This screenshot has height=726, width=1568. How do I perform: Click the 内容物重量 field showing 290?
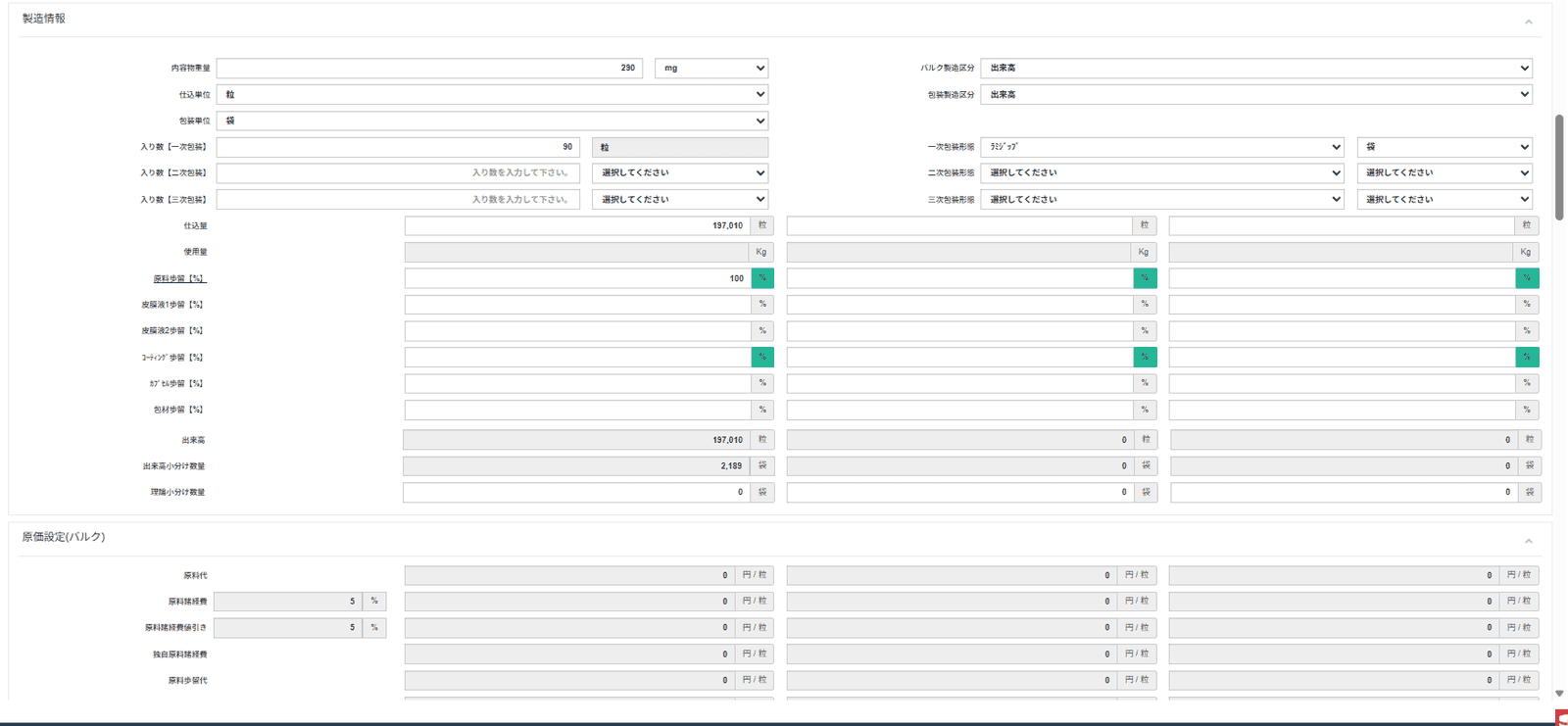pos(429,69)
